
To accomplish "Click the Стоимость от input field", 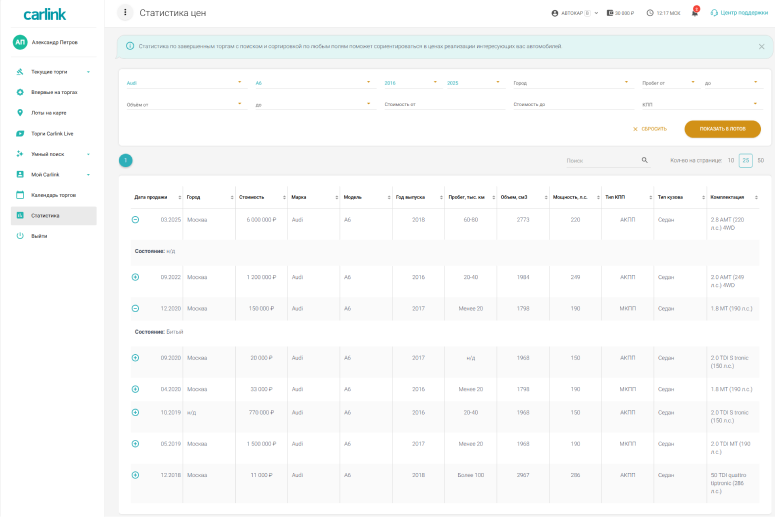I will tap(440, 104).
